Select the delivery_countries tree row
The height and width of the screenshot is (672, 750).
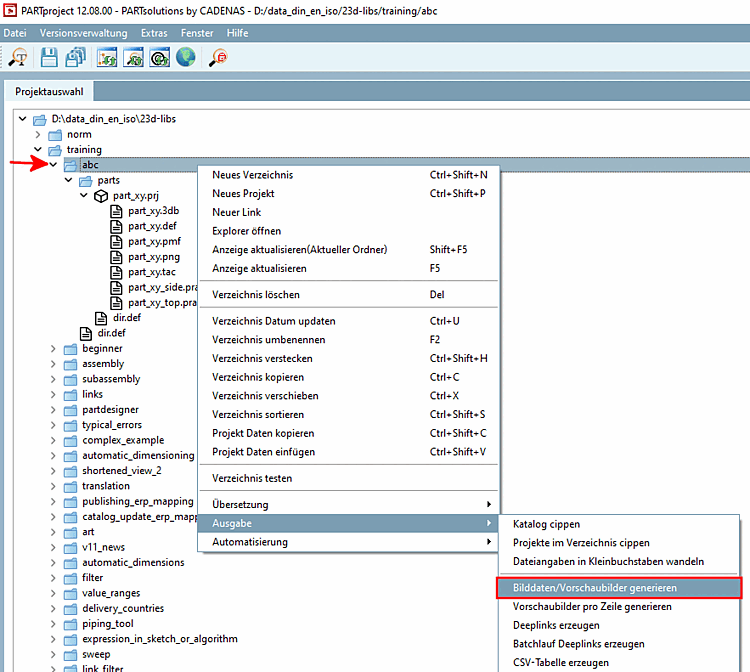pyautogui.click(x=123, y=608)
